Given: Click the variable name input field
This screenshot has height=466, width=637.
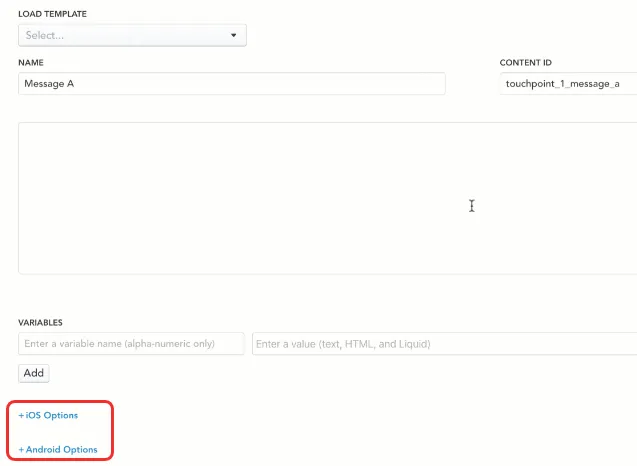Looking at the screenshot, I should 131,344.
